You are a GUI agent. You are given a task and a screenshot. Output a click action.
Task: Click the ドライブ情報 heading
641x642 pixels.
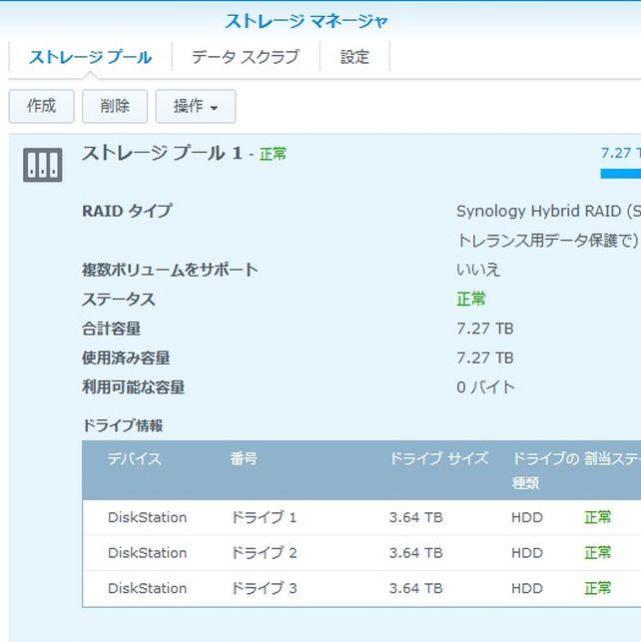123,426
